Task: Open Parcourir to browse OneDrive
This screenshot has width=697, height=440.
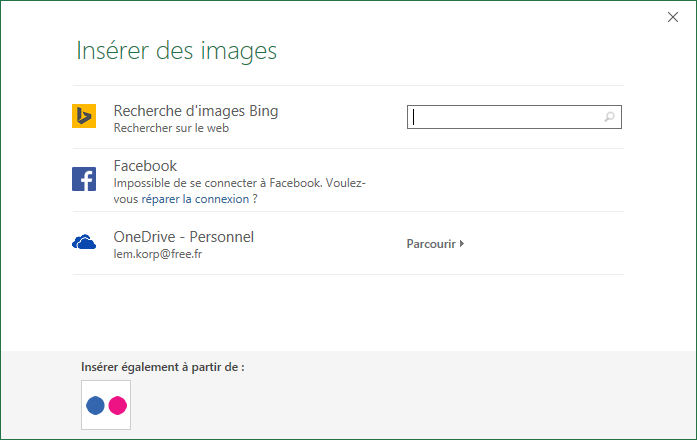Action: [431, 244]
